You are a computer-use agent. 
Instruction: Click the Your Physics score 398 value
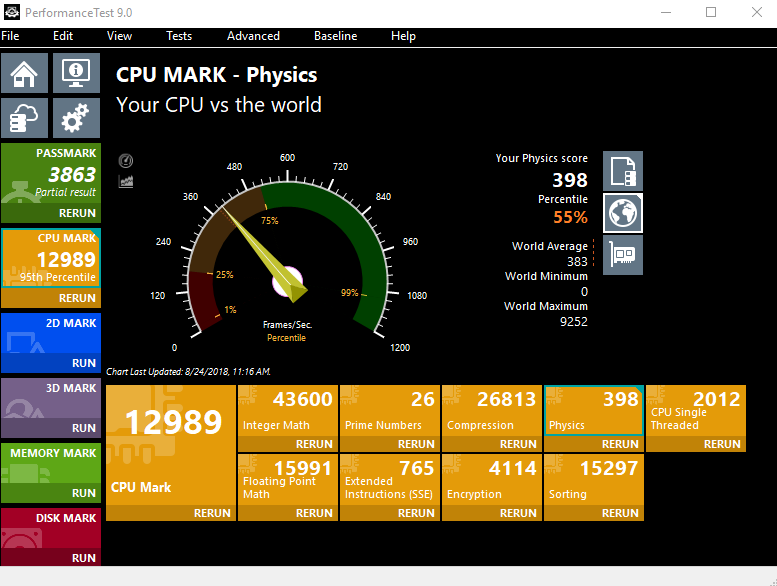click(570, 180)
